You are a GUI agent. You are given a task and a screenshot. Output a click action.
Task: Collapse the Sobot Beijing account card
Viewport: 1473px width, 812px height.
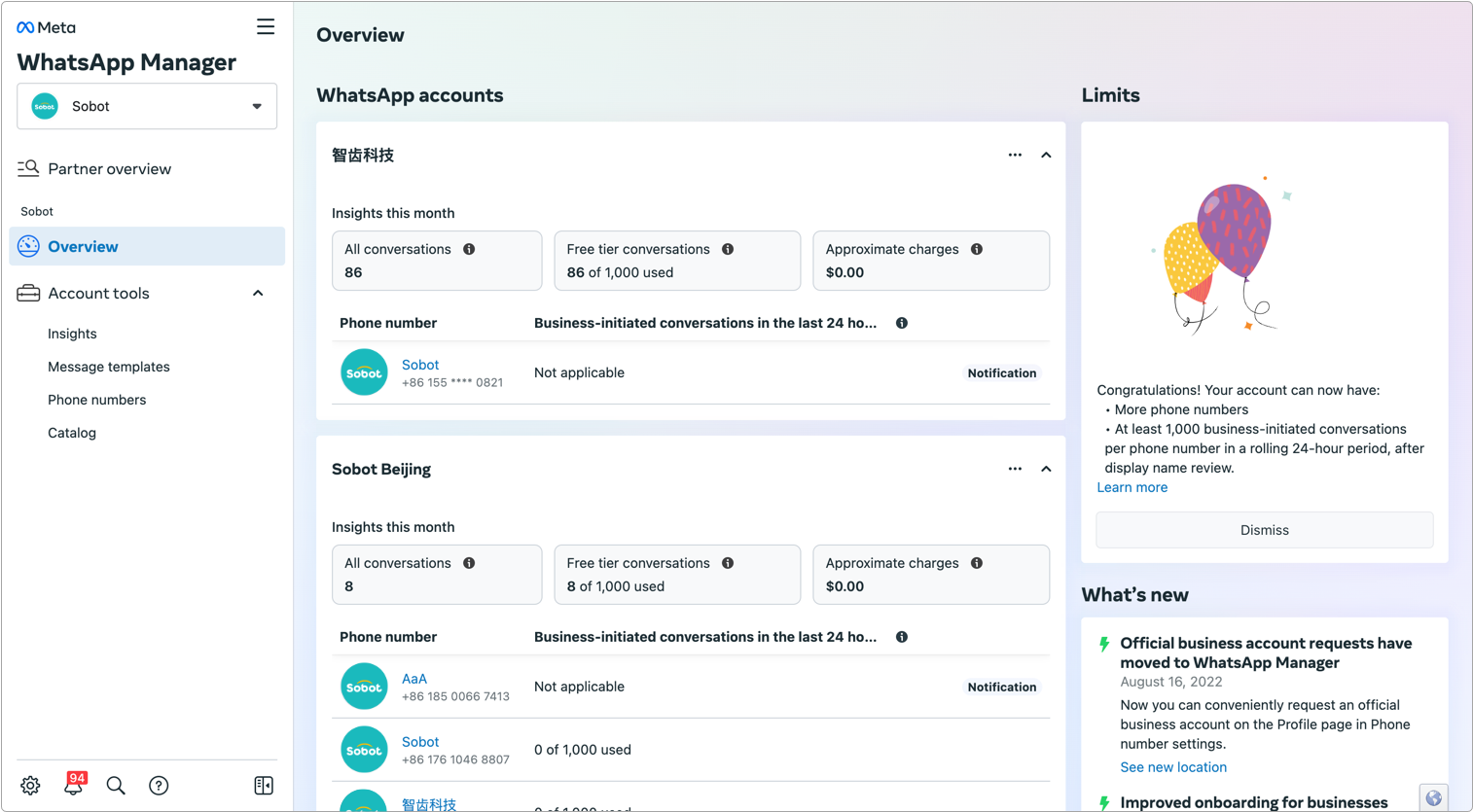(x=1046, y=470)
